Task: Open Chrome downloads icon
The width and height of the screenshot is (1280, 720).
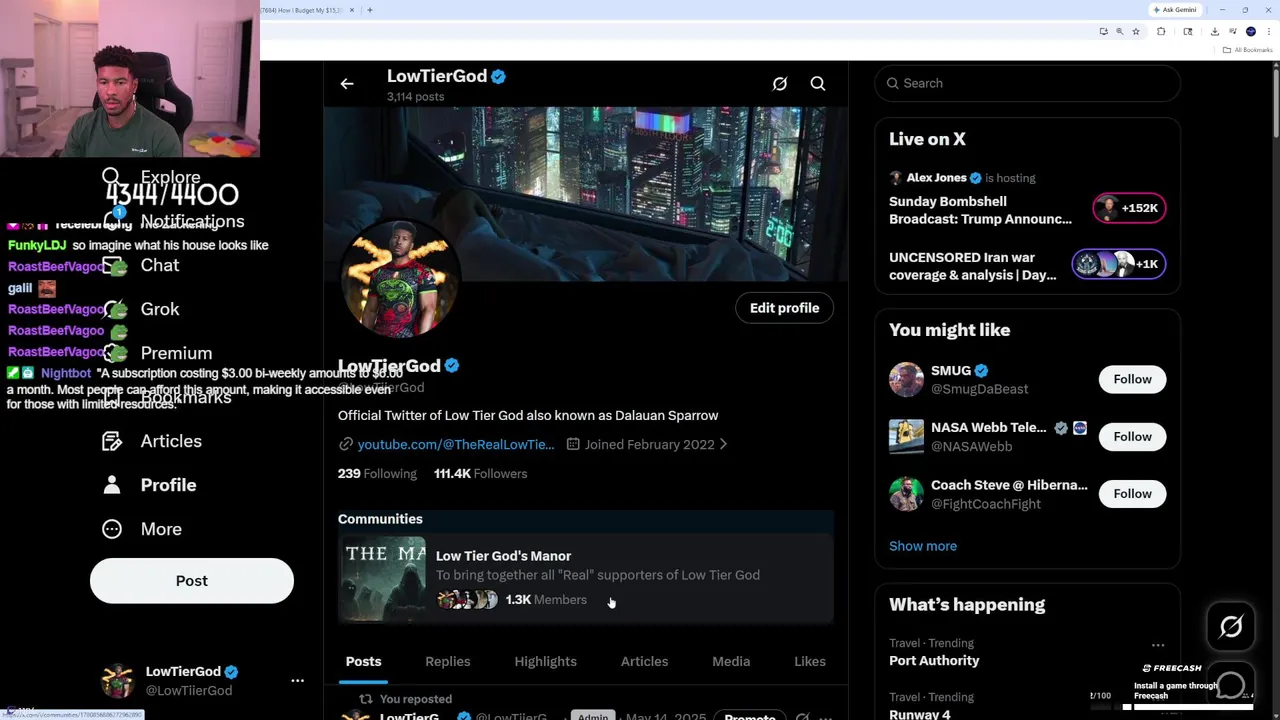Action: click(1215, 32)
